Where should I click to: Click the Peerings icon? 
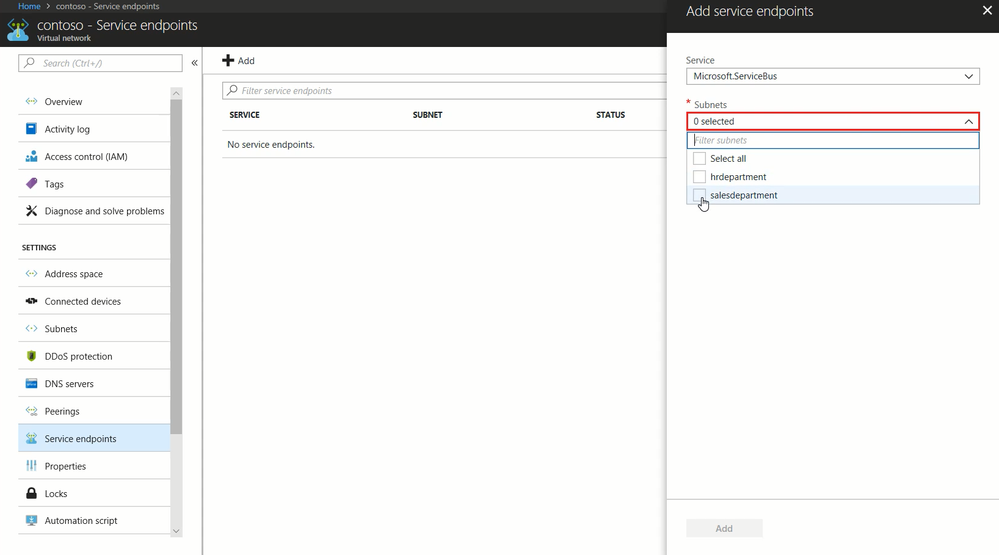click(x=31, y=410)
